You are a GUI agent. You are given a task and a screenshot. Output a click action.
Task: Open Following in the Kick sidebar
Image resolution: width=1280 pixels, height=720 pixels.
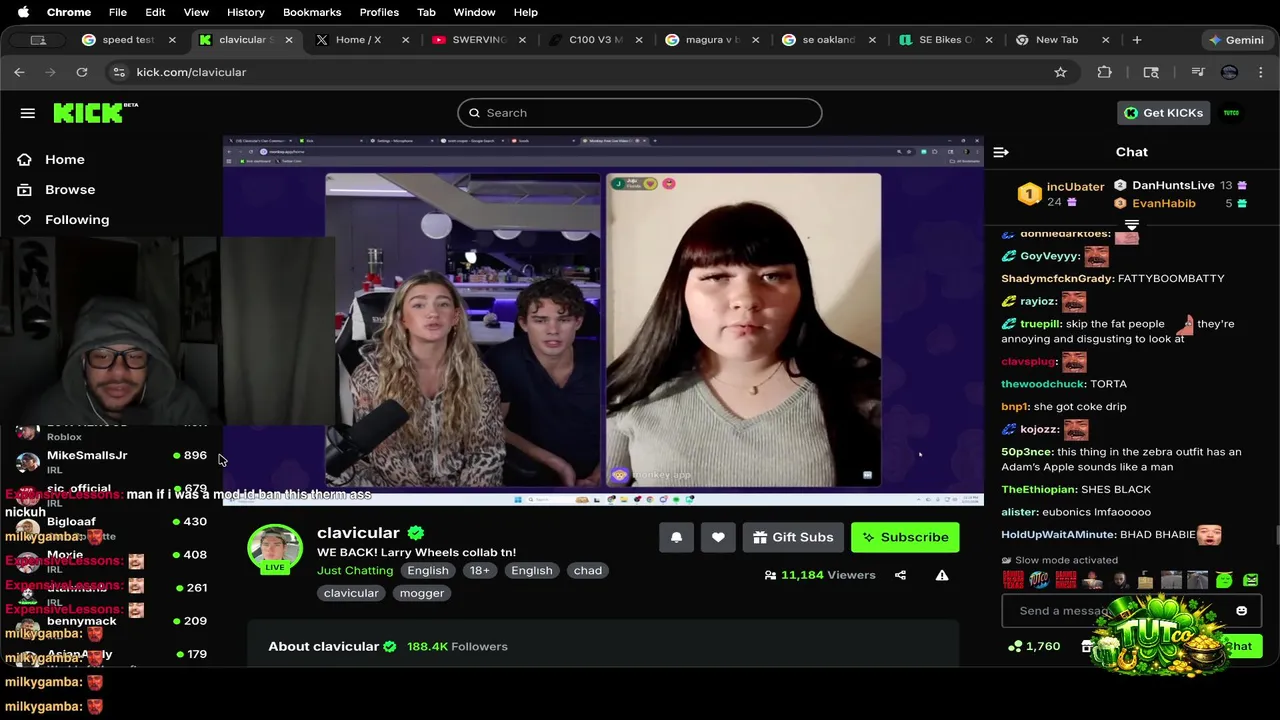tap(77, 220)
